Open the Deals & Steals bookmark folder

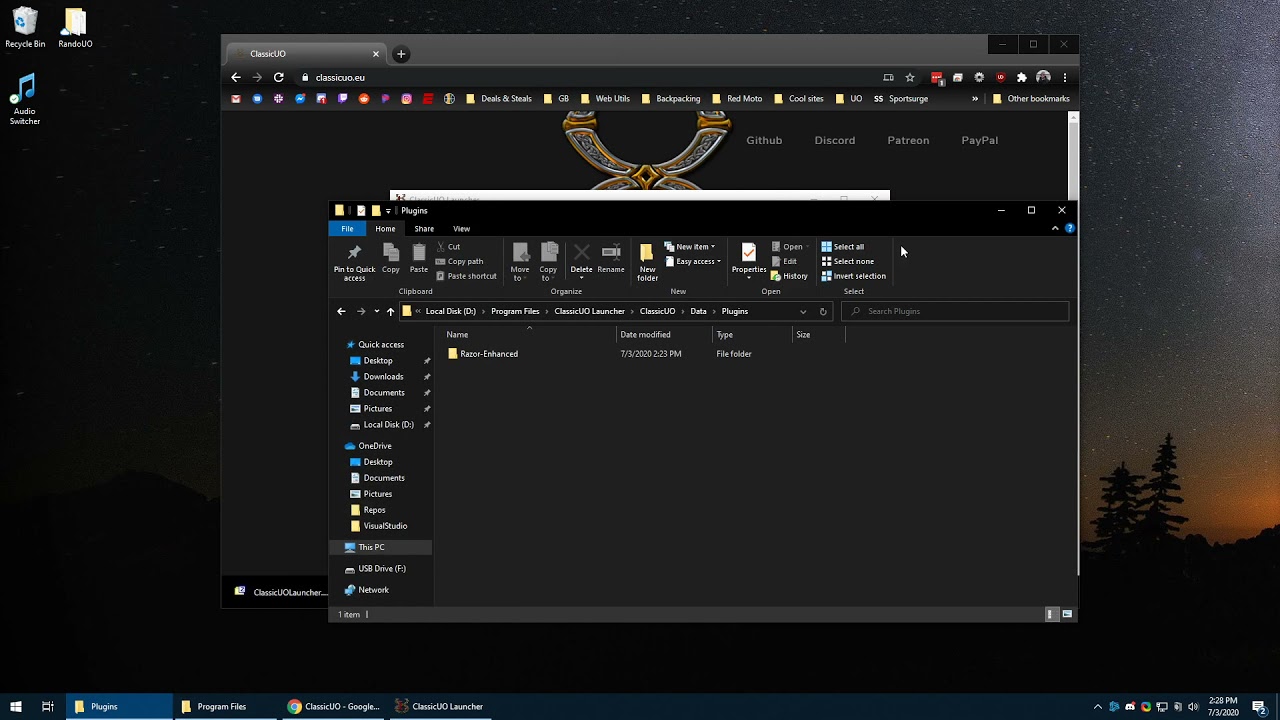(499, 99)
